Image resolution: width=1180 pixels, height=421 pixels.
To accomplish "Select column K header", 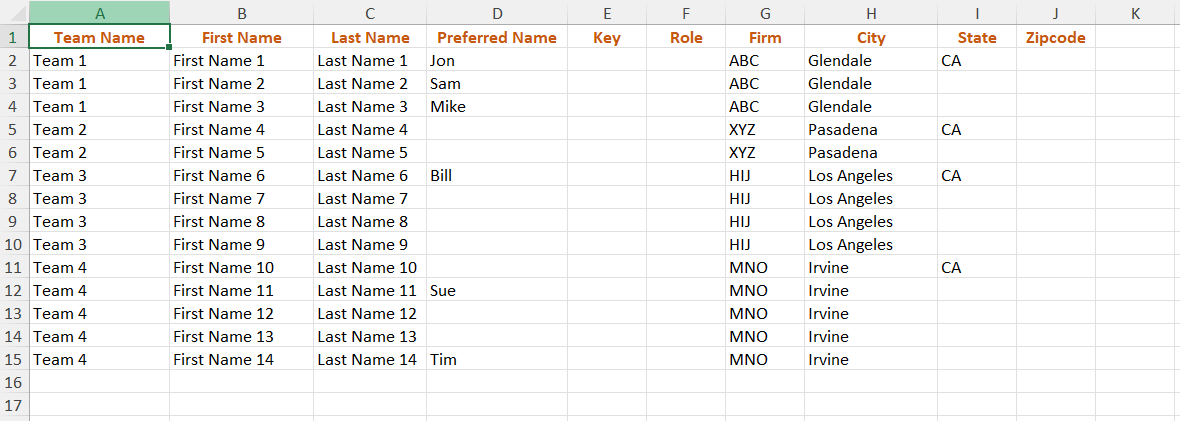I will [x=1136, y=14].
